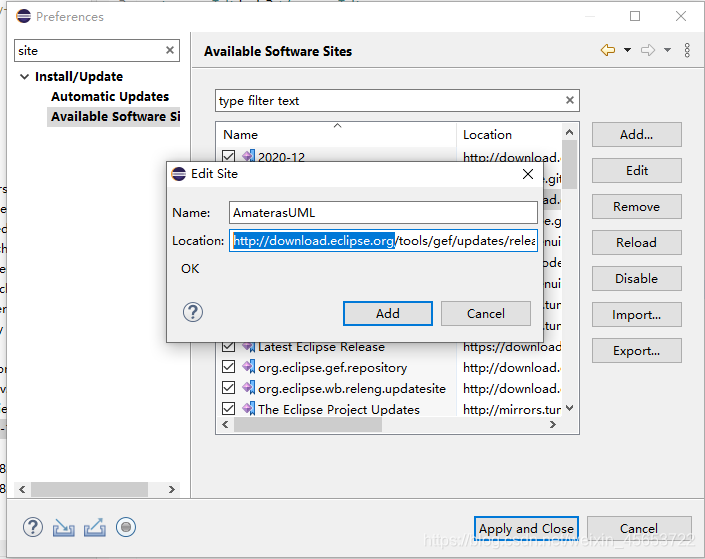Close the Edit Site dialog

click(x=528, y=174)
